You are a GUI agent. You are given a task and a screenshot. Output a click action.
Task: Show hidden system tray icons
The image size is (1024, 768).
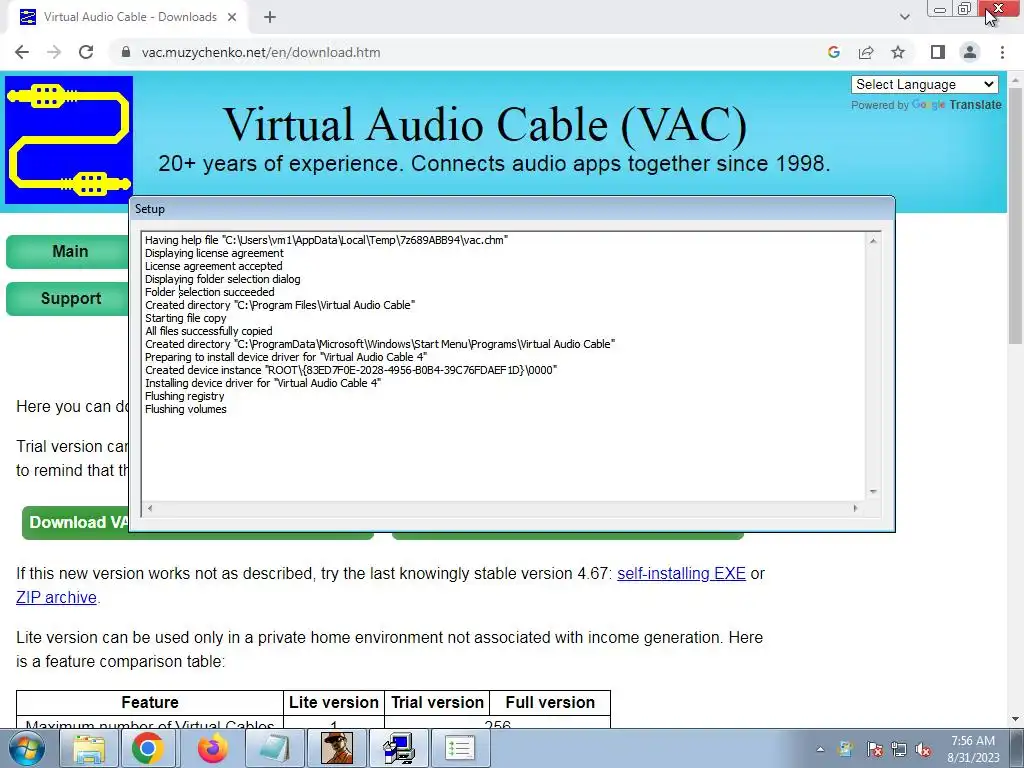coord(820,749)
